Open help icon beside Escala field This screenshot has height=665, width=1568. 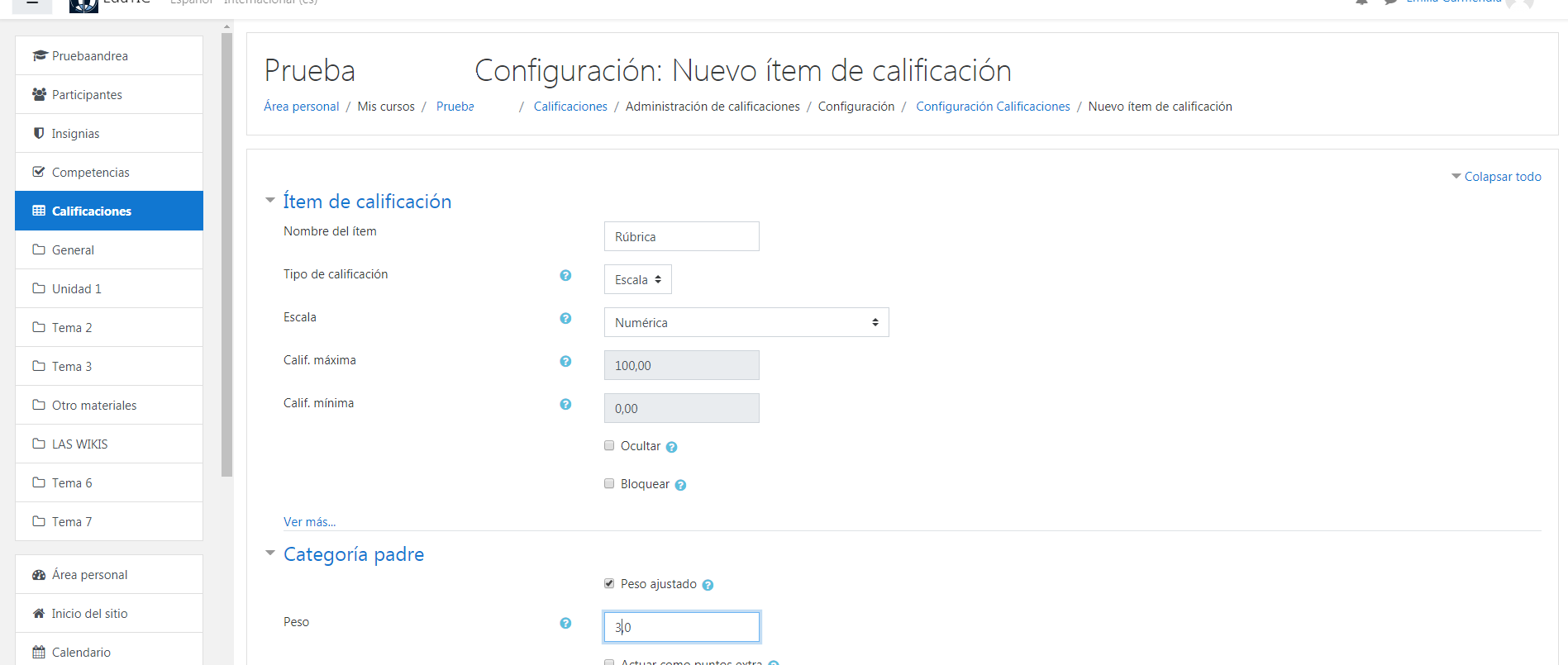tap(565, 318)
